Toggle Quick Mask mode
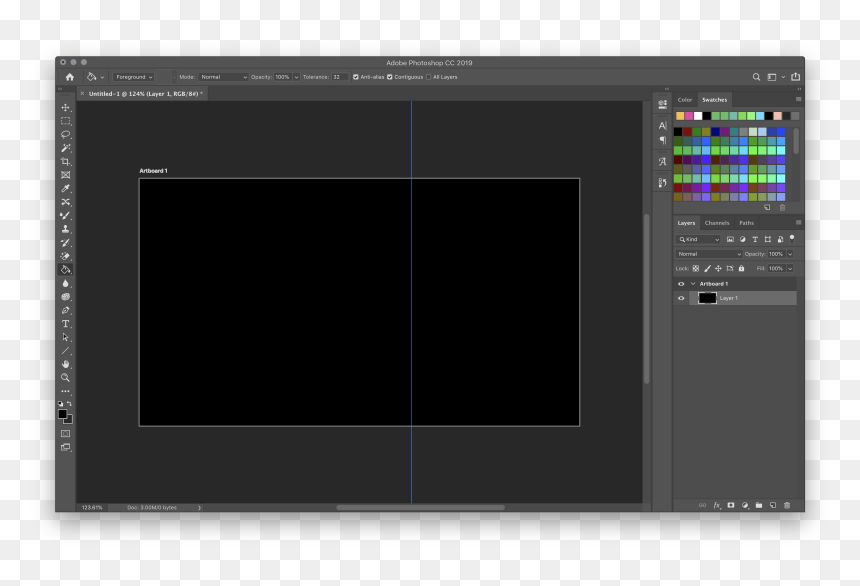Viewport: 860px width, 586px height. (x=65, y=433)
